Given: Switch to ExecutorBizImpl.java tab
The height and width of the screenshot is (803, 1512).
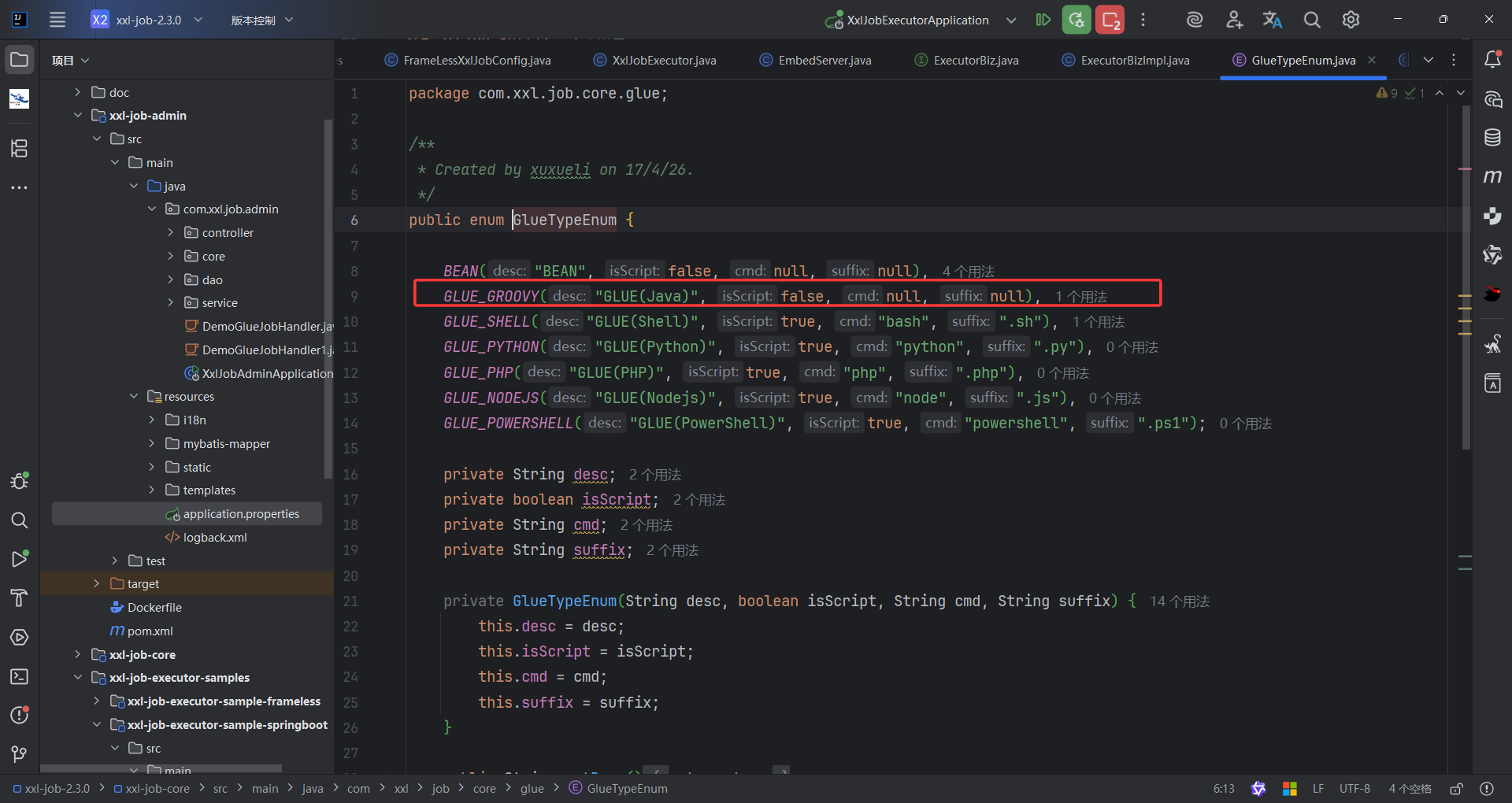Looking at the screenshot, I should click(x=1125, y=61).
